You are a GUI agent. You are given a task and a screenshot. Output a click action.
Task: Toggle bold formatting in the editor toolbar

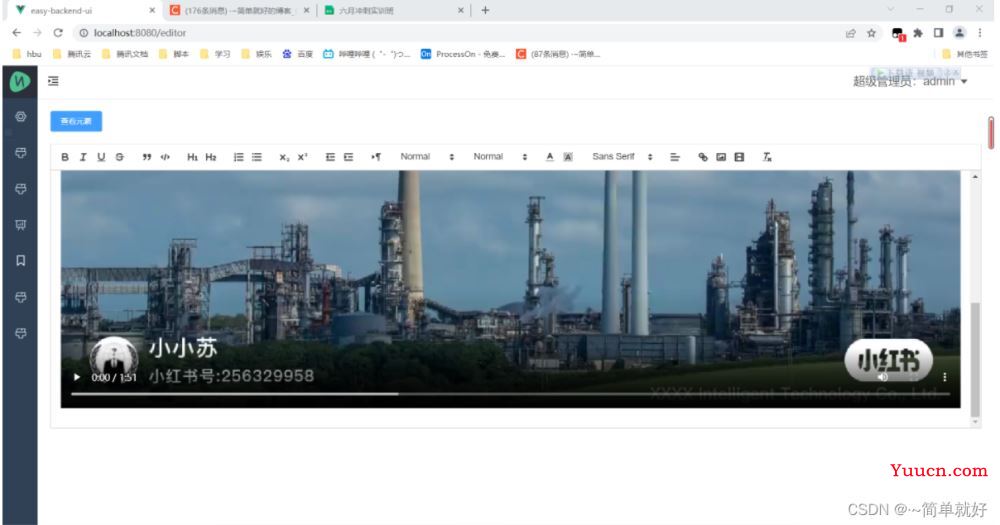pyautogui.click(x=65, y=157)
